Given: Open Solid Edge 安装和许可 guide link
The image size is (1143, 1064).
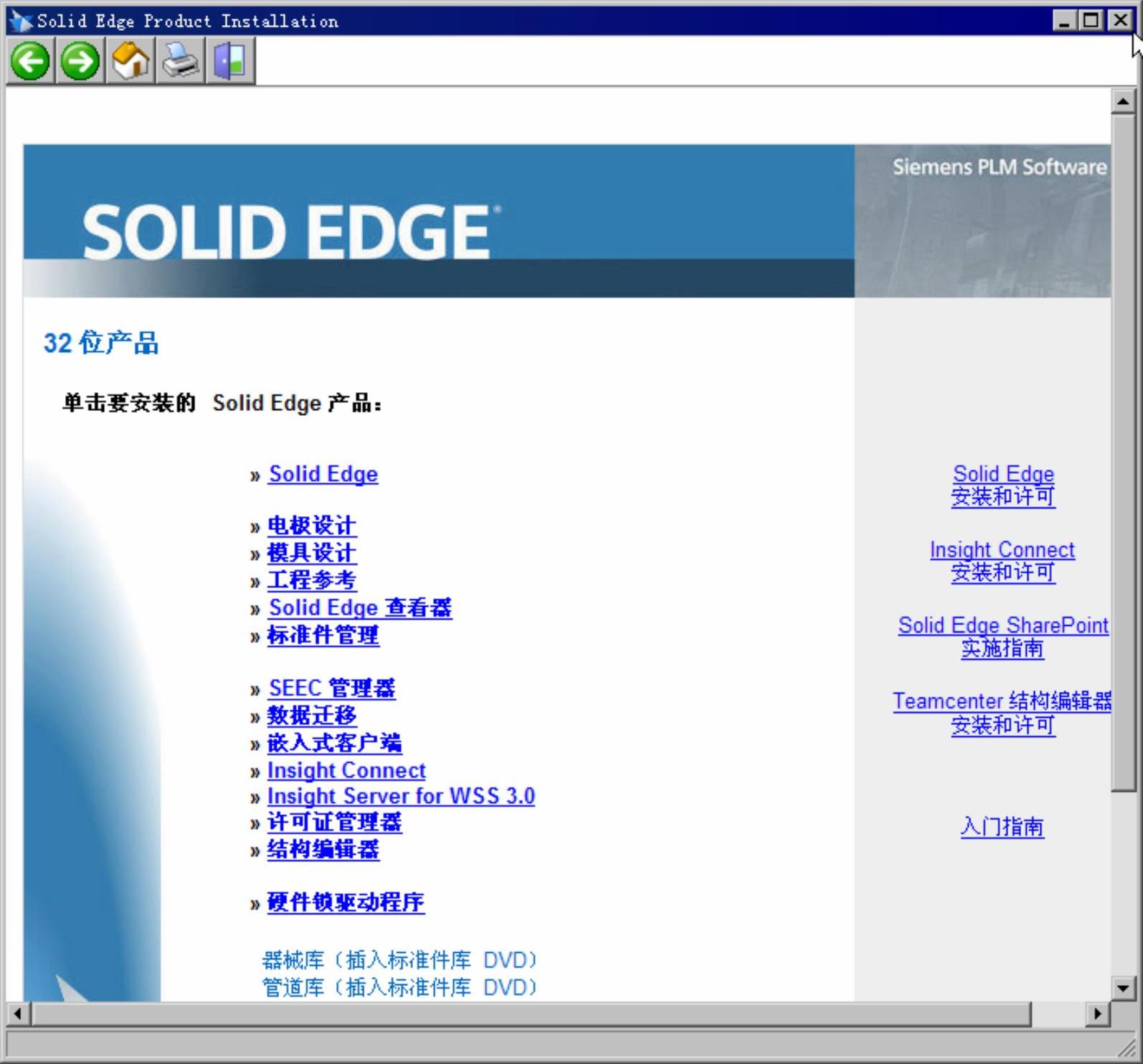Looking at the screenshot, I should 1003,485.
